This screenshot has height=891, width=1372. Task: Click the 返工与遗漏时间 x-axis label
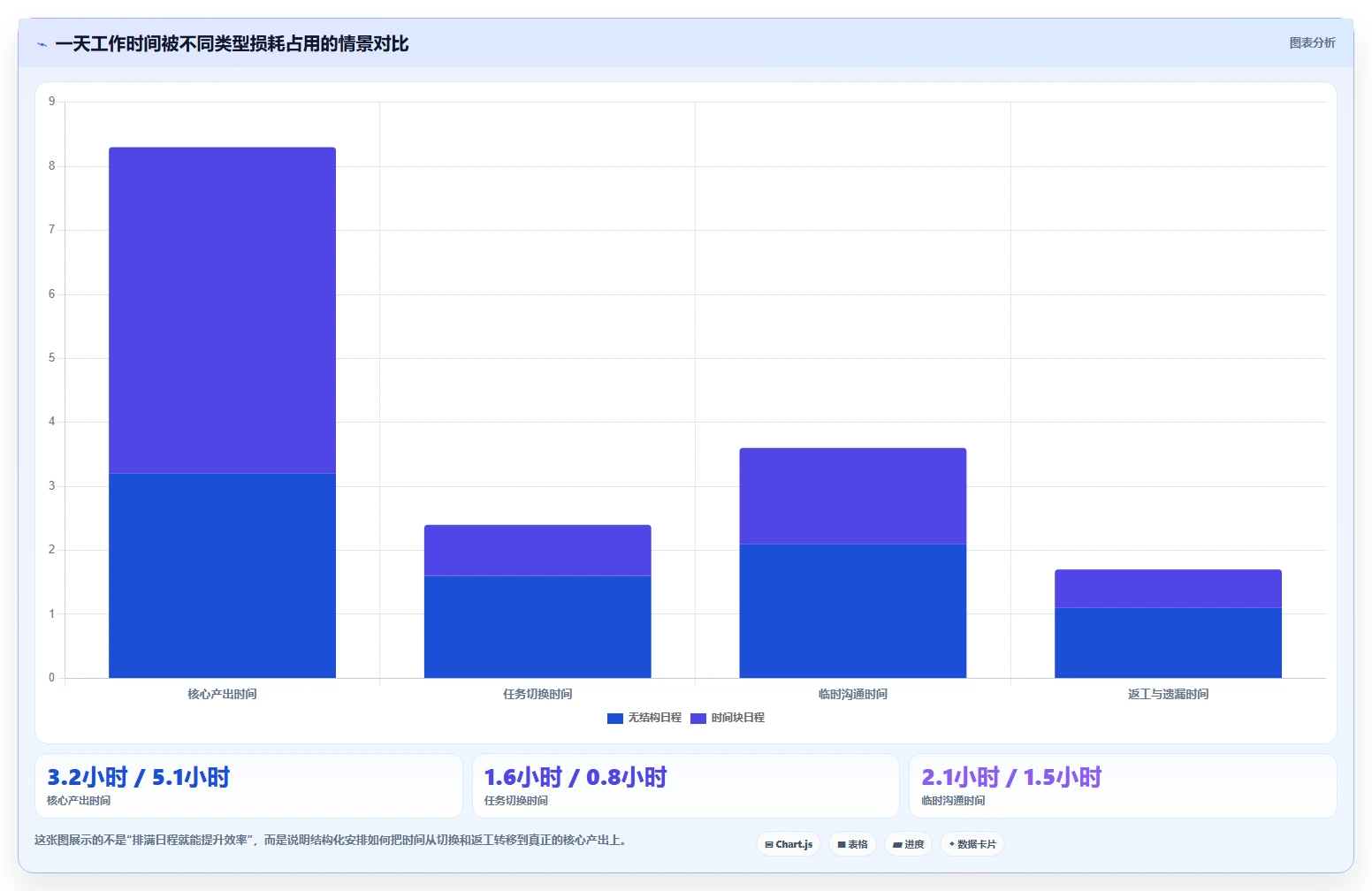point(1168,694)
